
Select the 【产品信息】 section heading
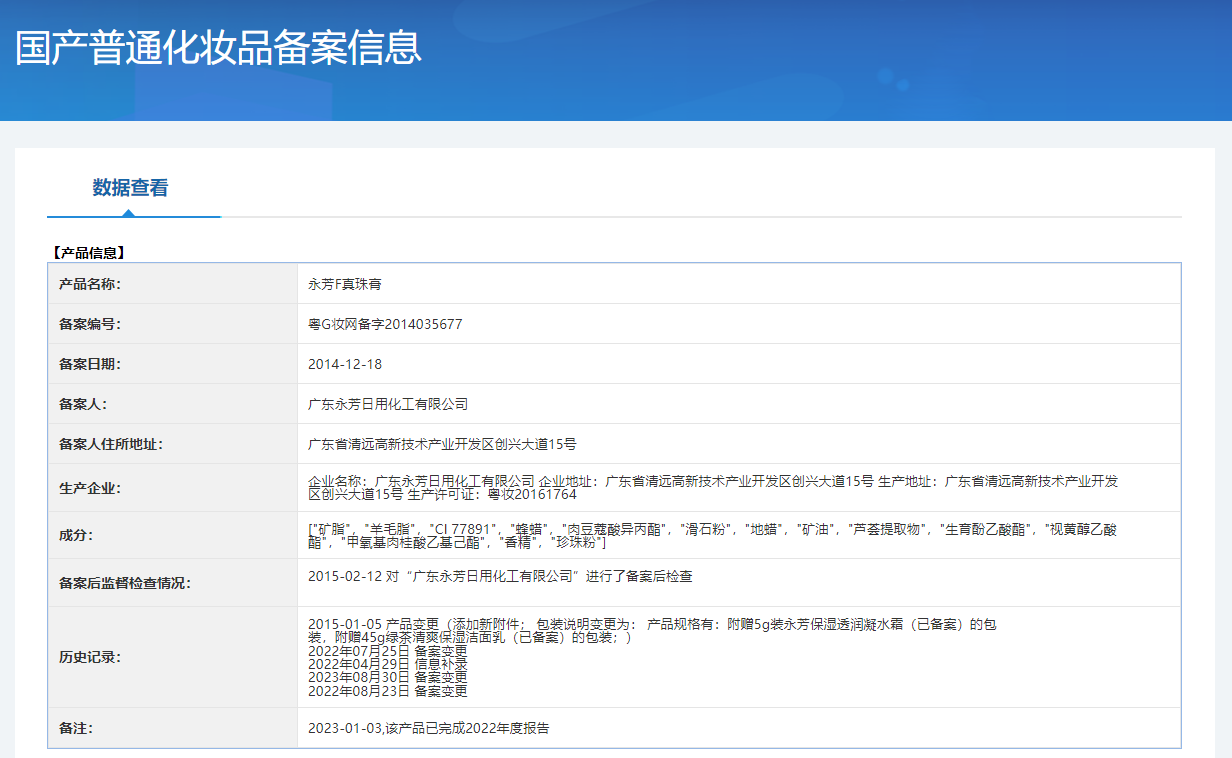[x=88, y=253]
